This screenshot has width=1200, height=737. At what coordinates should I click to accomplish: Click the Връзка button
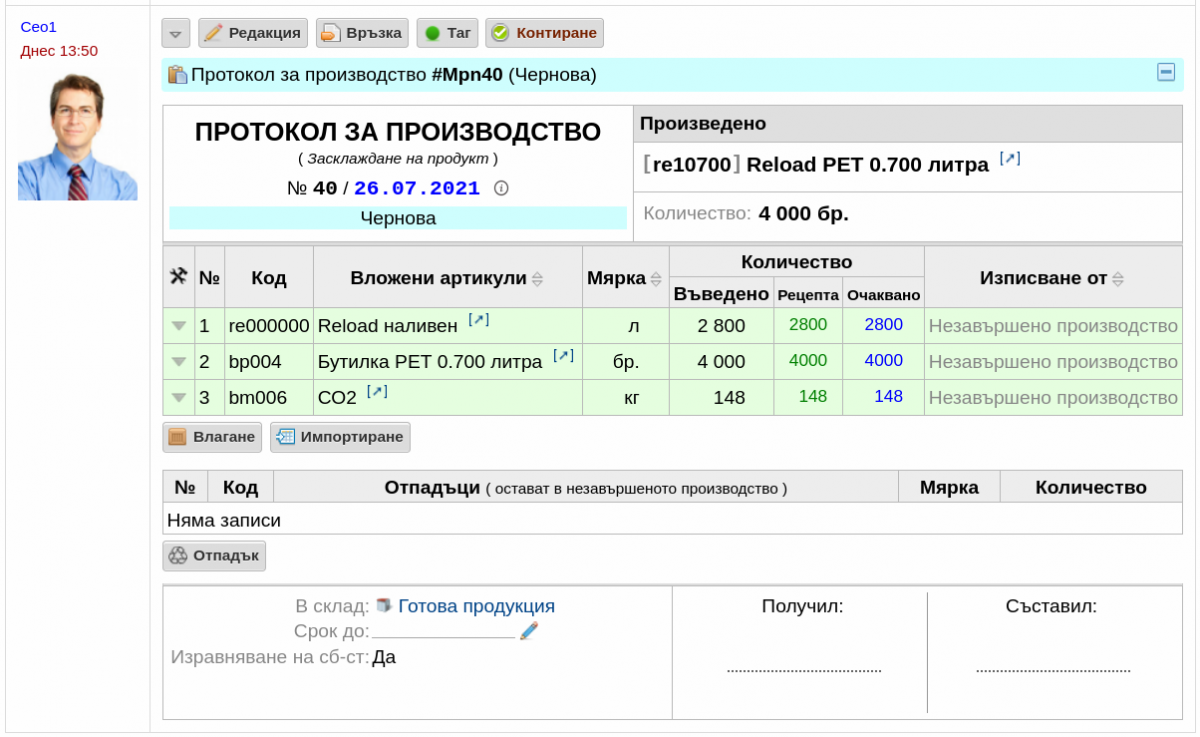(x=362, y=33)
